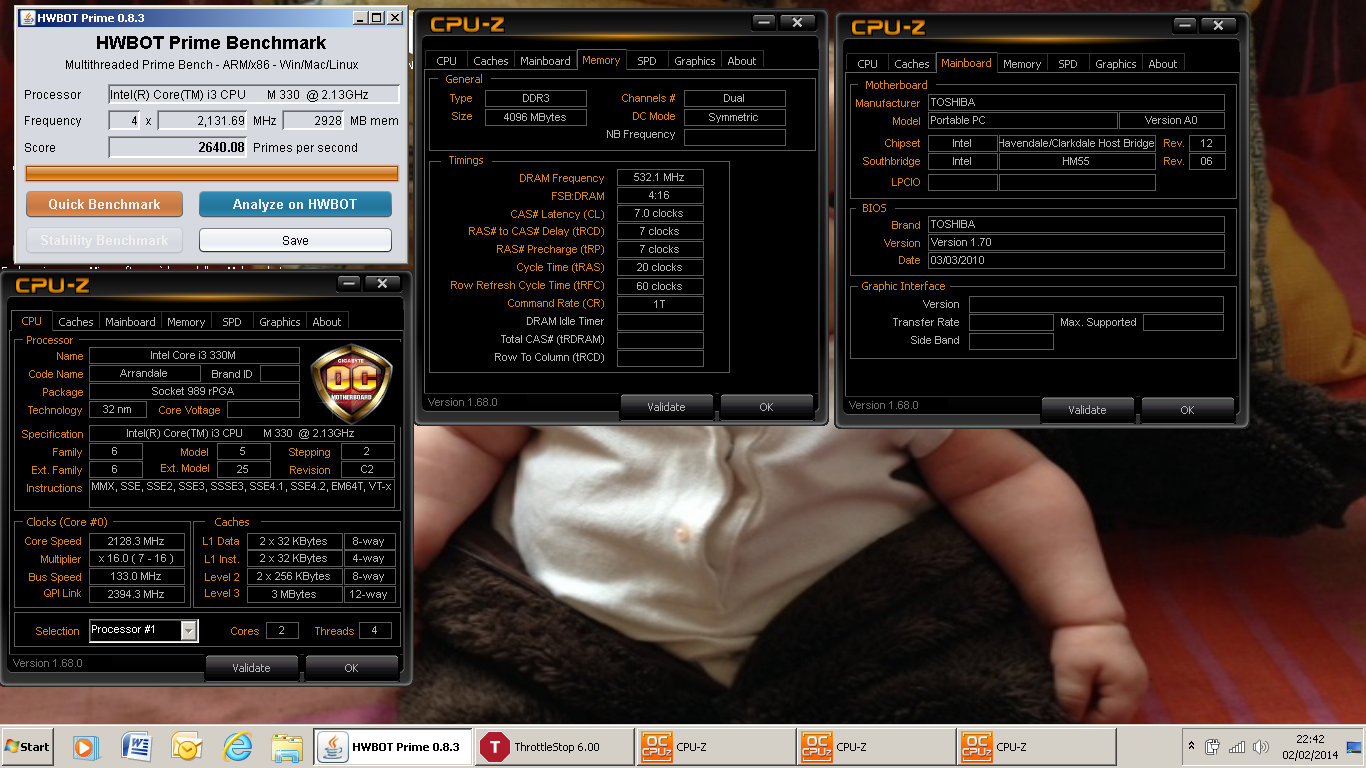Viewport: 1366px width, 768px height.
Task: Select third CPU-Z taskbar item
Action: (1036, 747)
